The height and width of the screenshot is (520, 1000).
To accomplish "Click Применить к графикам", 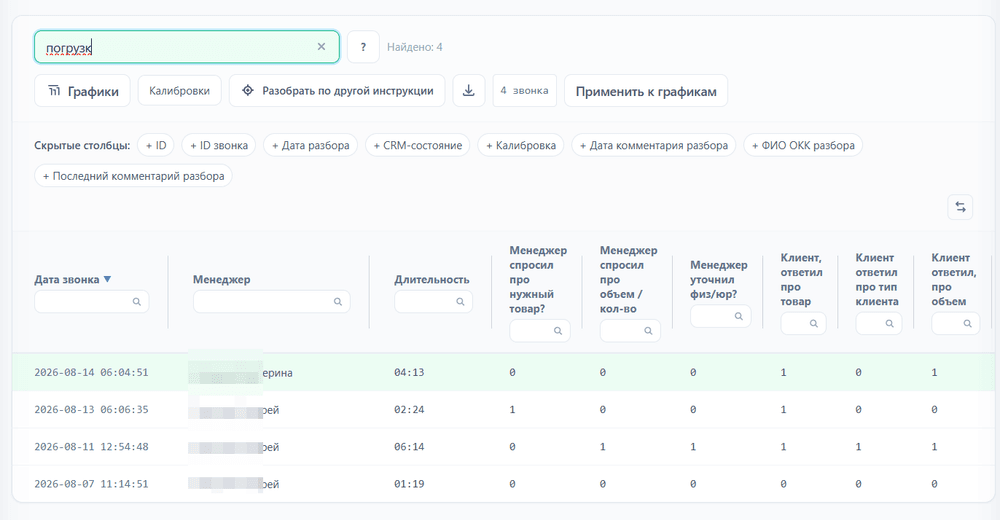I will pyautogui.click(x=646, y=91).
